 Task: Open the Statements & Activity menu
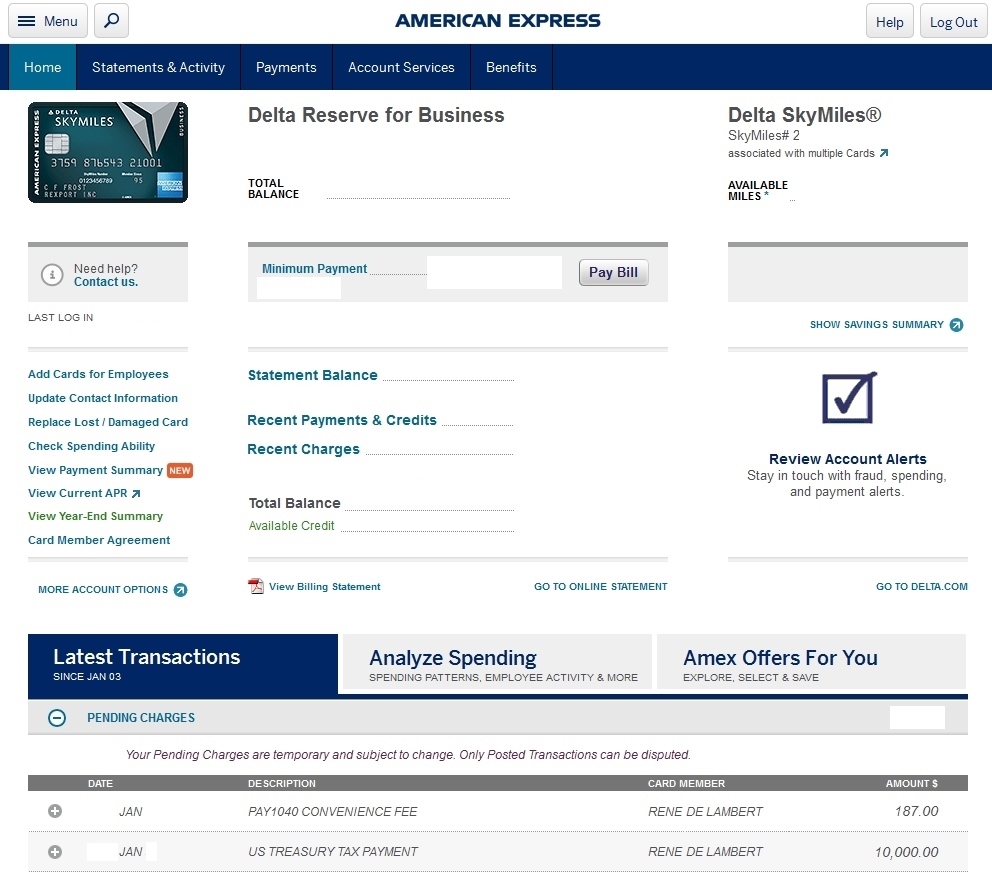coord(158,67)
